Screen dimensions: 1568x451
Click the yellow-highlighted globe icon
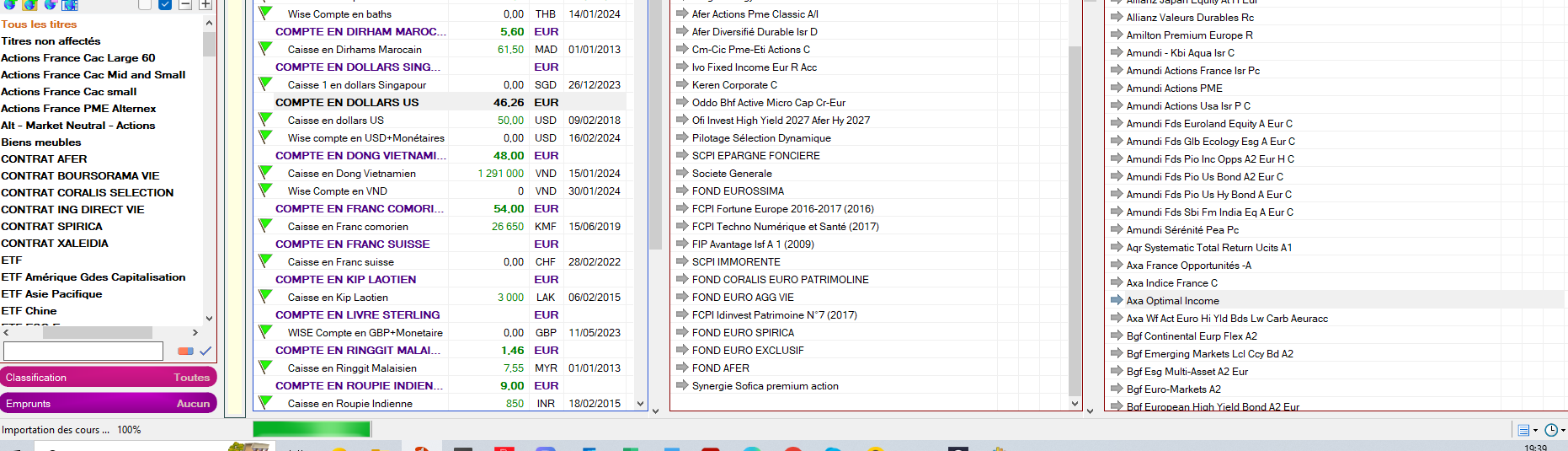[x=30, y=4]
